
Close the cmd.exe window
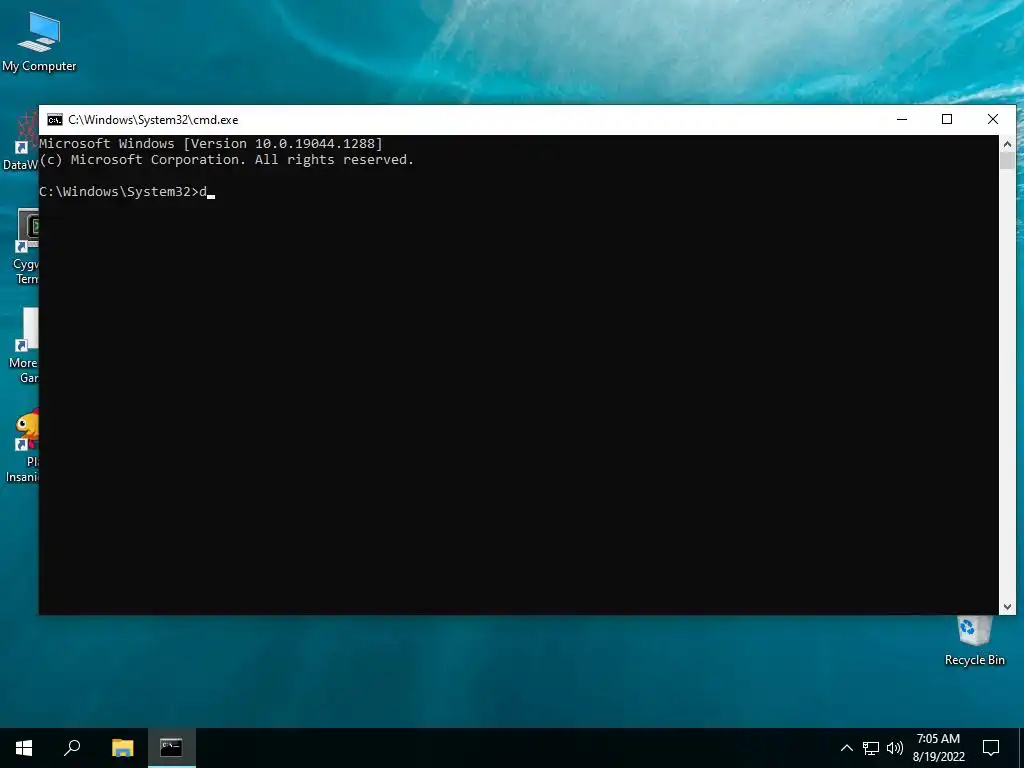[x=993, y=120]
